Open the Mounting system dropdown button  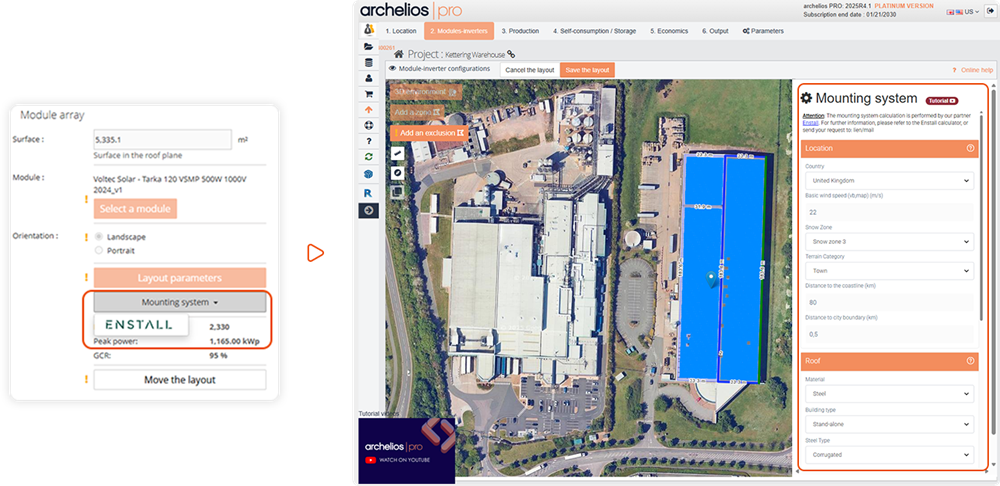tap(180, 302)
